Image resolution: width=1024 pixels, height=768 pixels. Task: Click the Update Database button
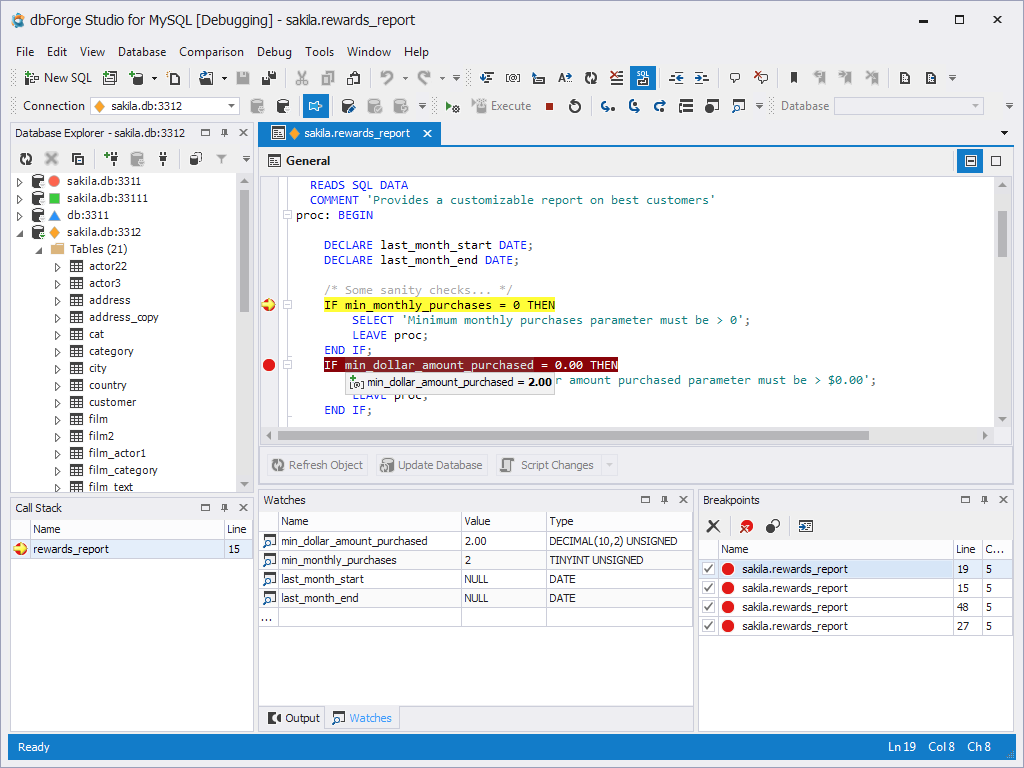(x=430, y=464)
